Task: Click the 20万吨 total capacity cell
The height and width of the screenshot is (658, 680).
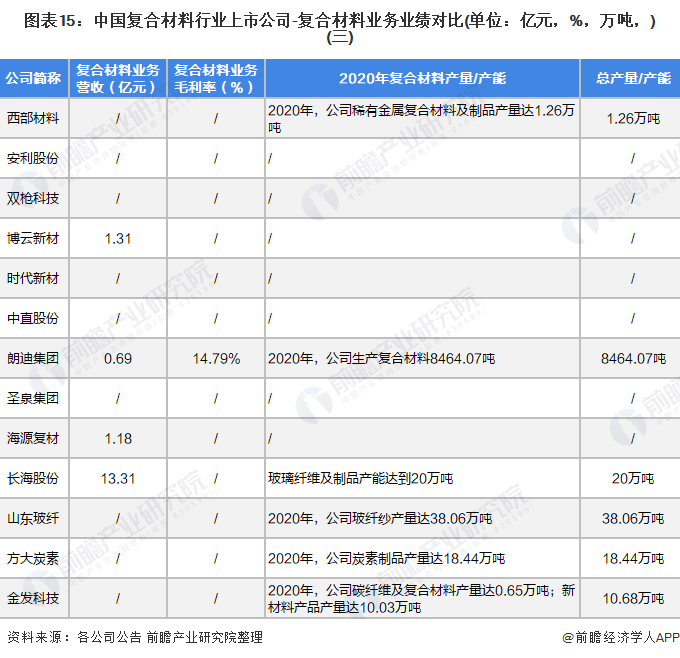Action: 633,478
